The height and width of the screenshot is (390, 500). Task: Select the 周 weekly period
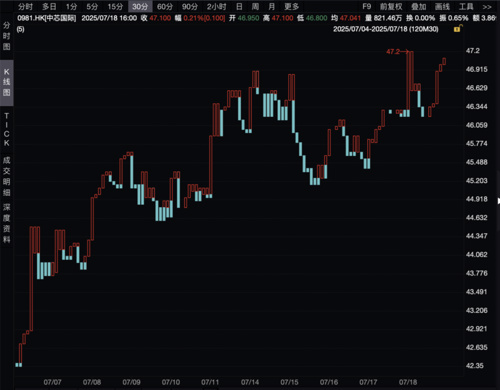[255, 6]
